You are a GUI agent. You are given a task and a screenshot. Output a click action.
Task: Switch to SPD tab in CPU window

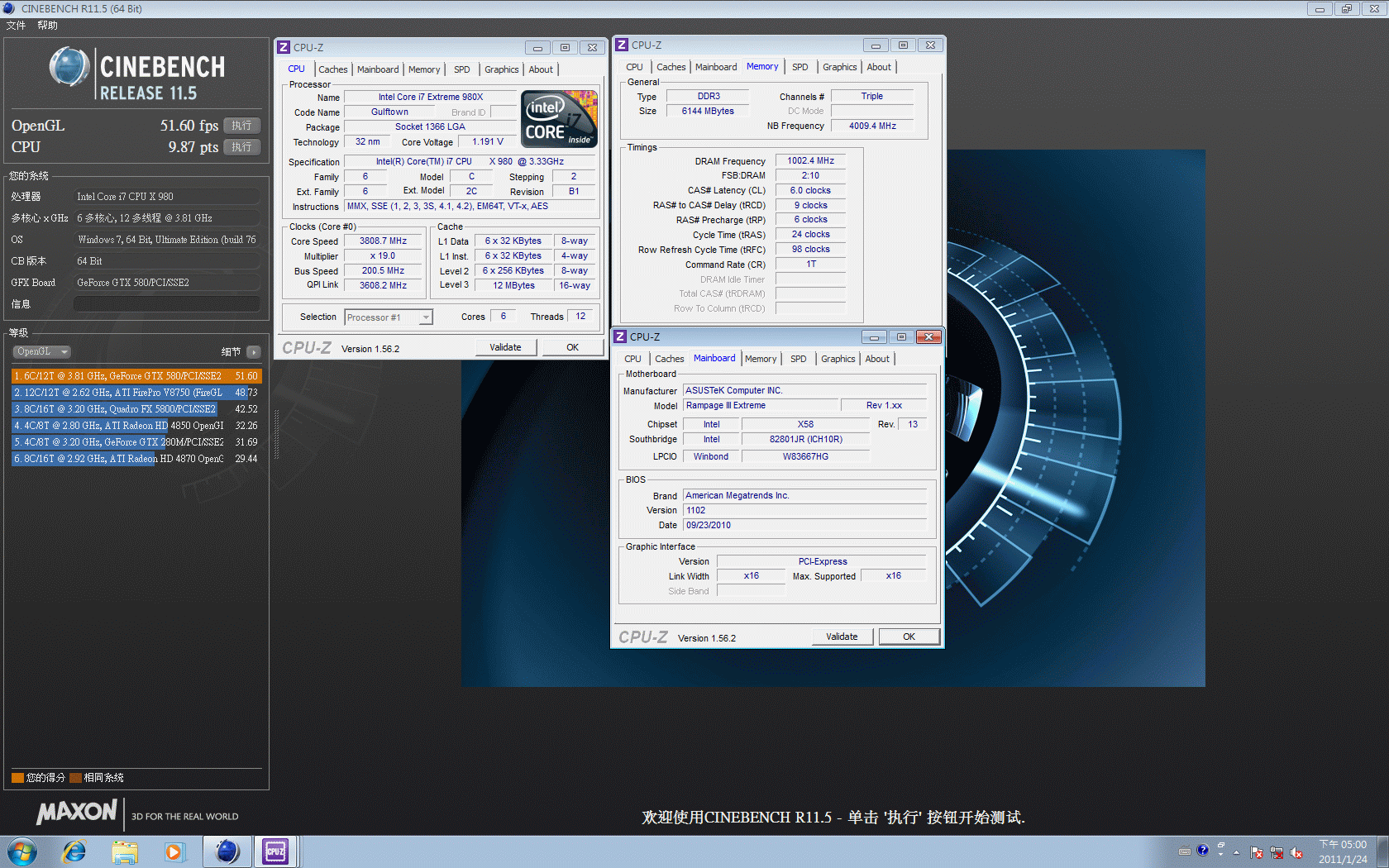[x=462, y=69]
